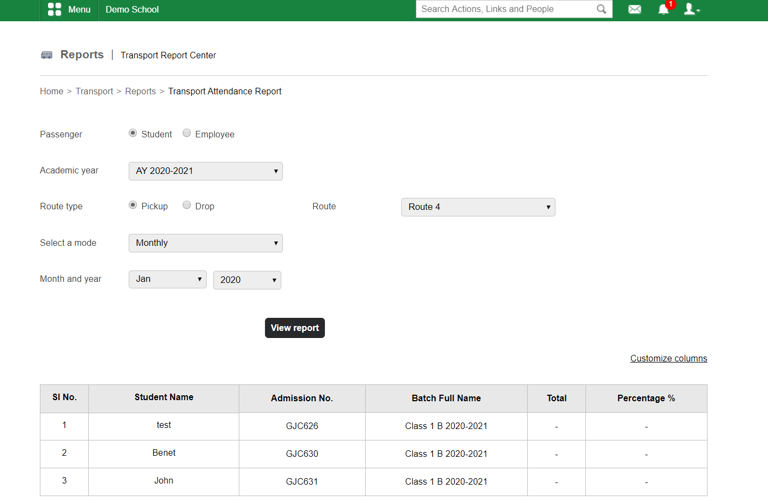Viewport: 768px width, 501px height.
Task: Select the Employee passenger radio button
Action: 187,133
